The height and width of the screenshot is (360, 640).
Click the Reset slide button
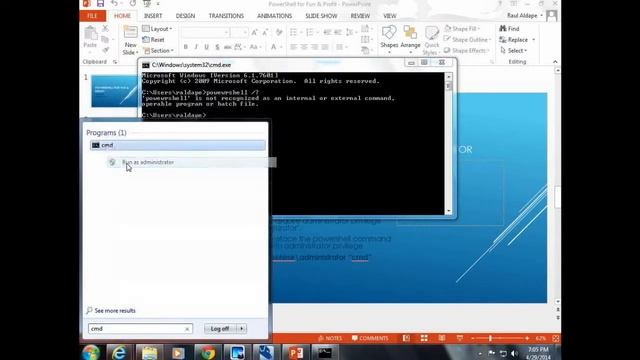click(153, 40)
